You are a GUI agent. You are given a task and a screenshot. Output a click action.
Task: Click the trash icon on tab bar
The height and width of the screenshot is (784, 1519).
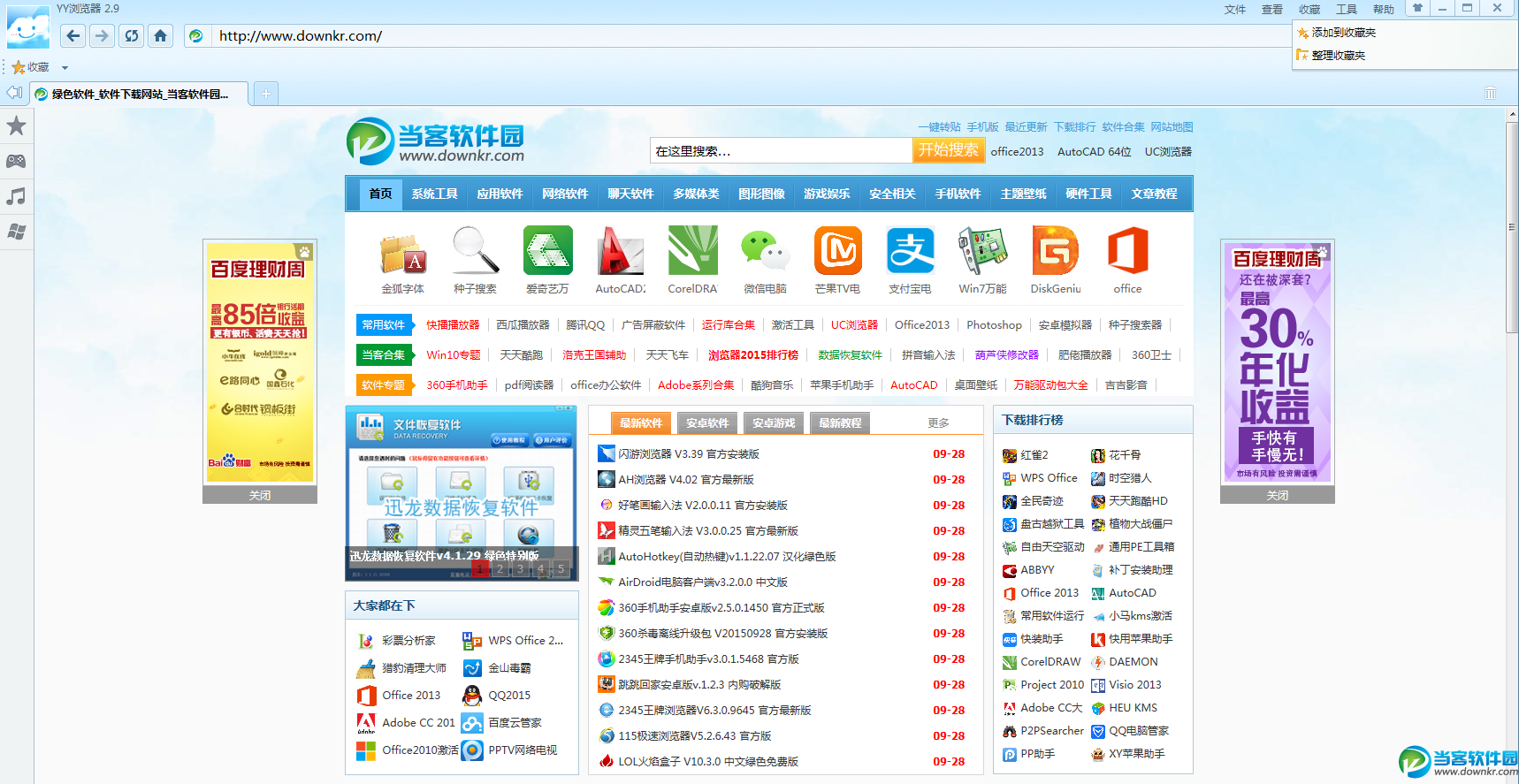pyautogui.click(x=1490, y=93)
